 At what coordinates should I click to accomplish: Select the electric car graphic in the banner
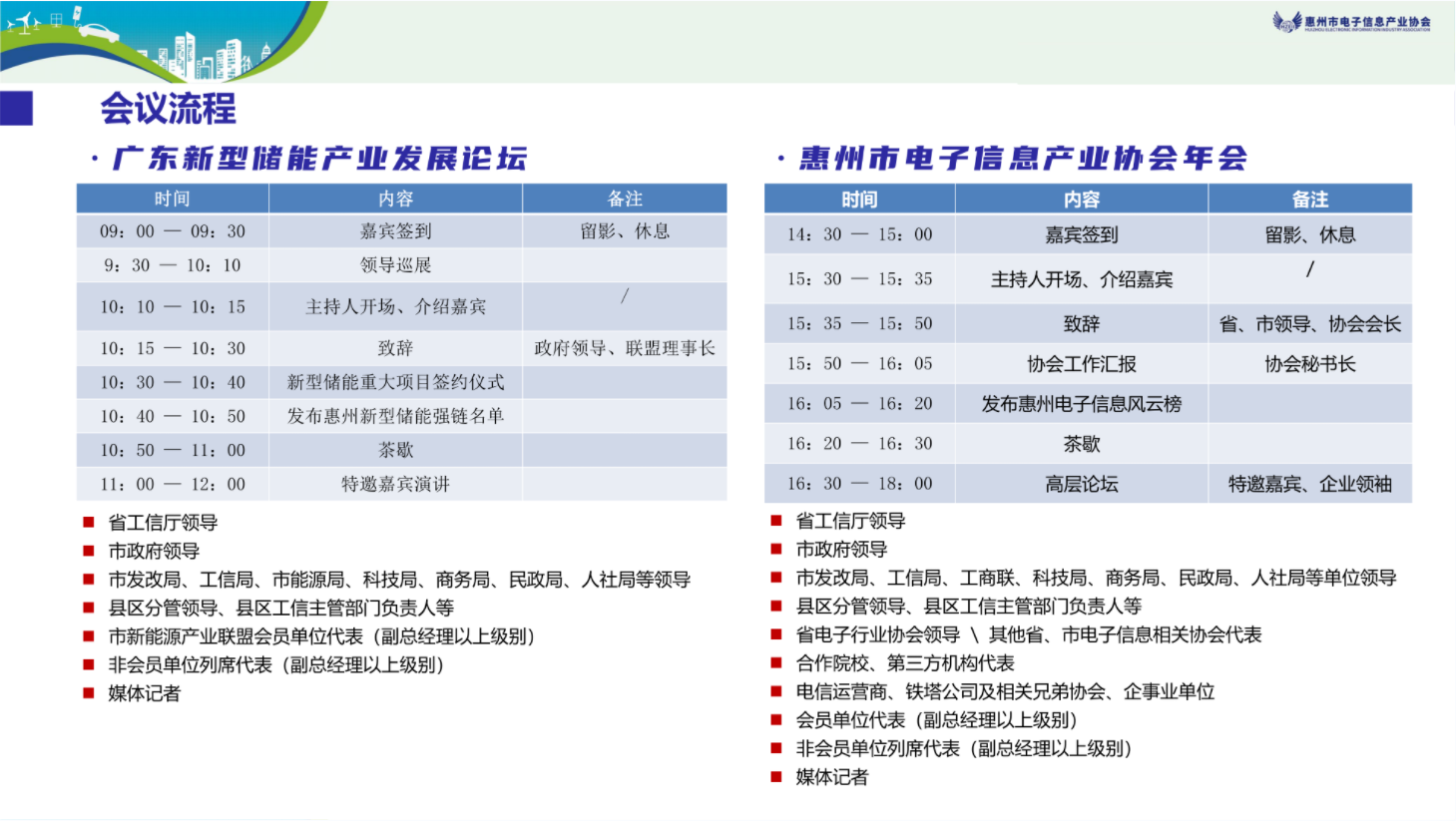pos(96,31)
